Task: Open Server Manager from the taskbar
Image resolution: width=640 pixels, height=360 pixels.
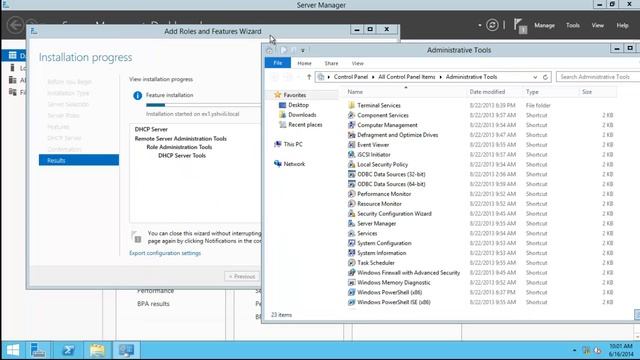Action: [x=38, y=350]
